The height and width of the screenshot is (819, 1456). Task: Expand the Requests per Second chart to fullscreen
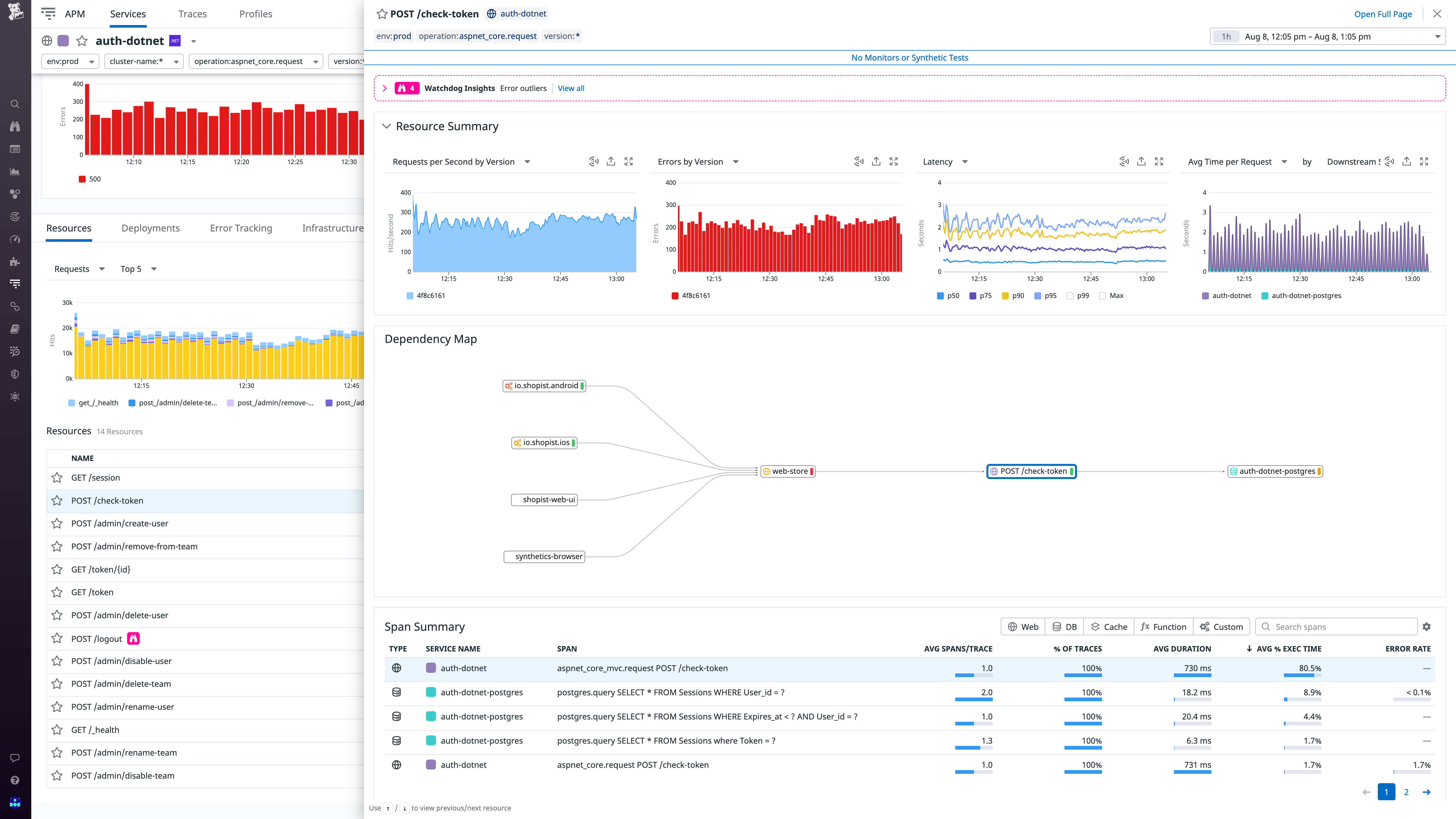pos(628,161)
